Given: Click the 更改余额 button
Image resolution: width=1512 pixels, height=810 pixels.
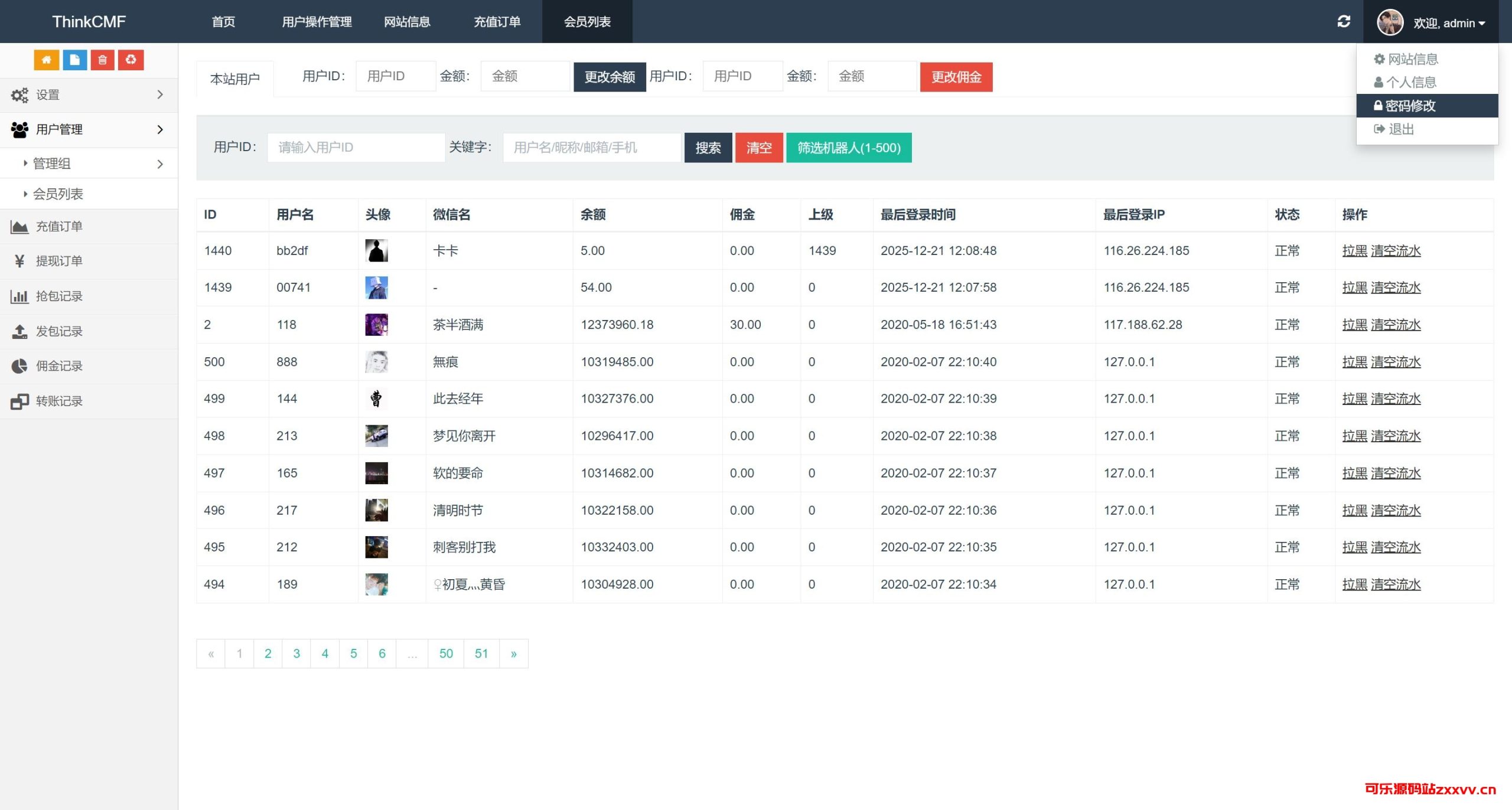Looking at the screenshot, I should click(x=609, y=77).
